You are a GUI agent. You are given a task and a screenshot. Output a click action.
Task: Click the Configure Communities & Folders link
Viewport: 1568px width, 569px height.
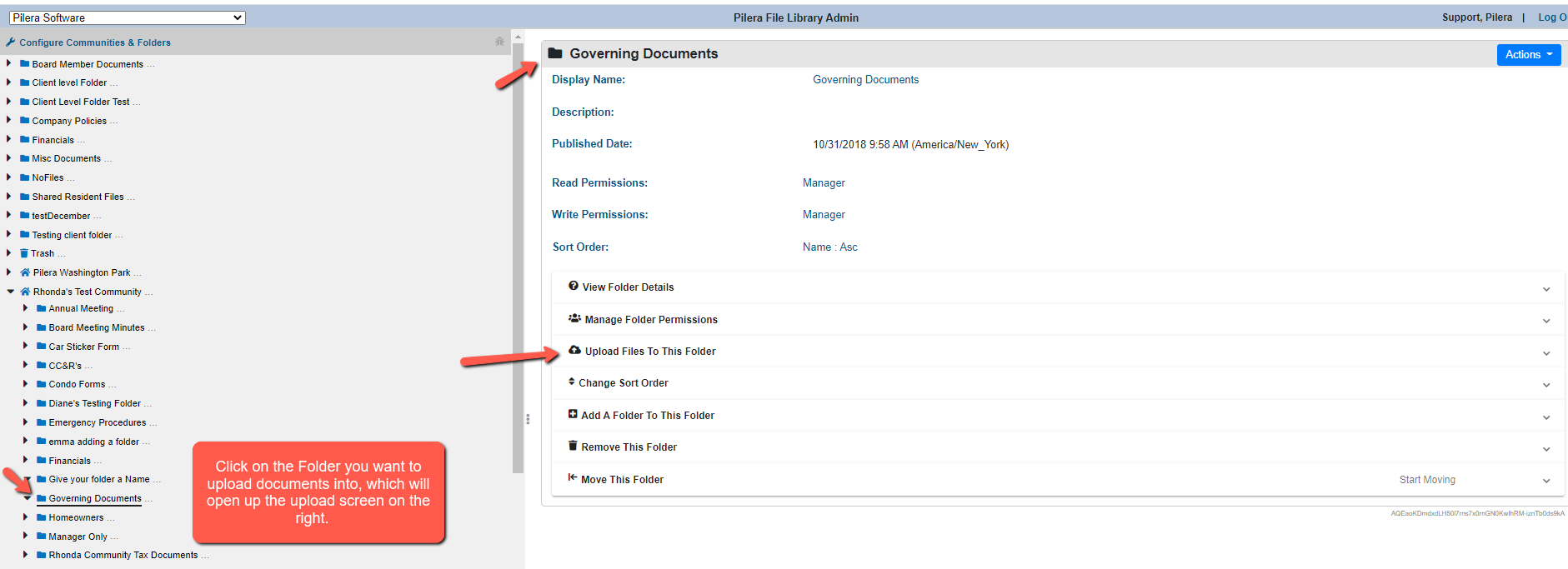(x=95, y=42)
